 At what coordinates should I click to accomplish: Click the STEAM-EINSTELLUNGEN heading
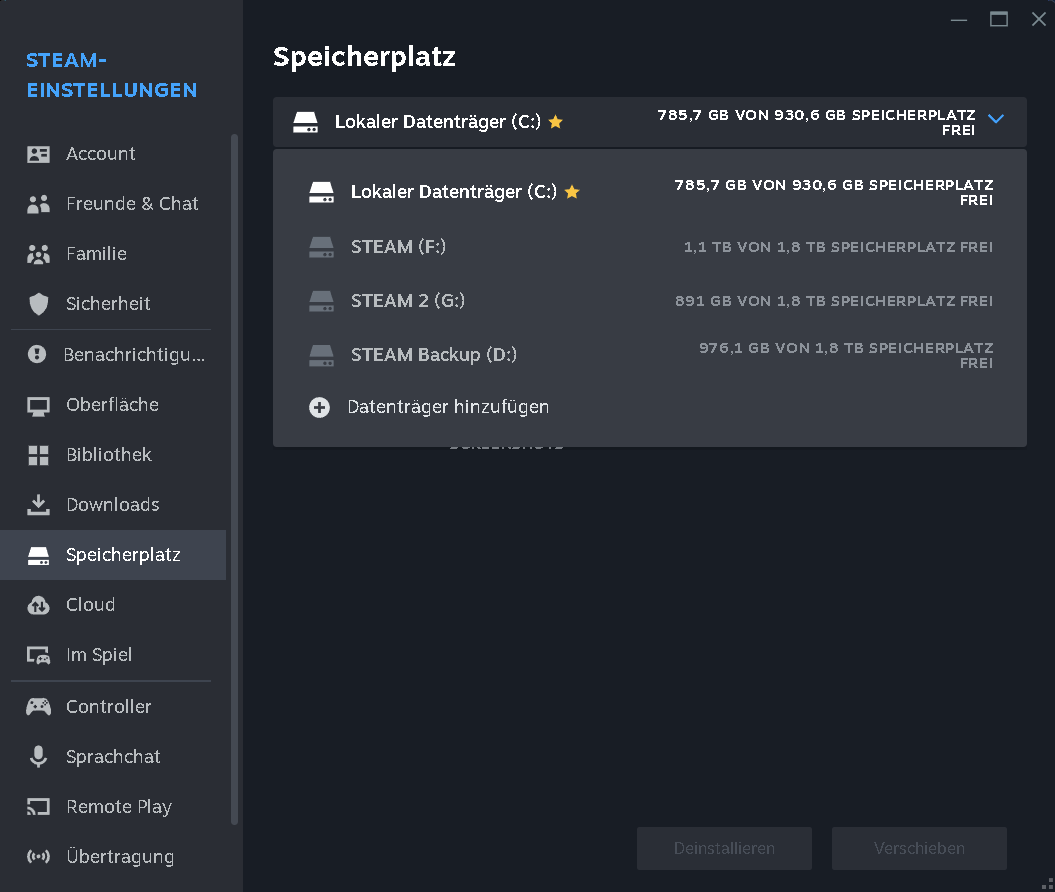point(112,75)
